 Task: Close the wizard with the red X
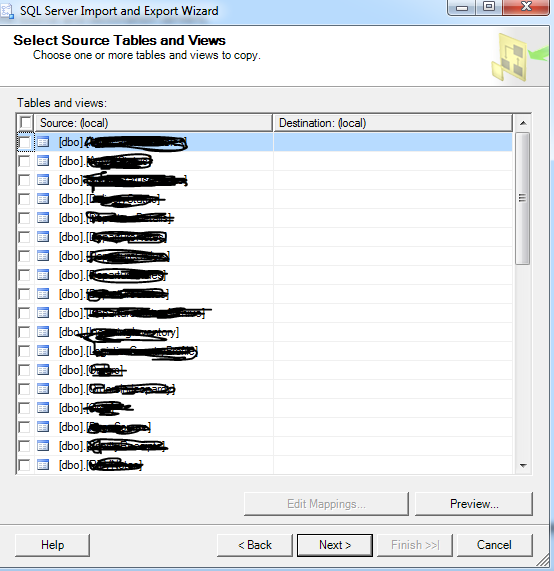[526, 7]
